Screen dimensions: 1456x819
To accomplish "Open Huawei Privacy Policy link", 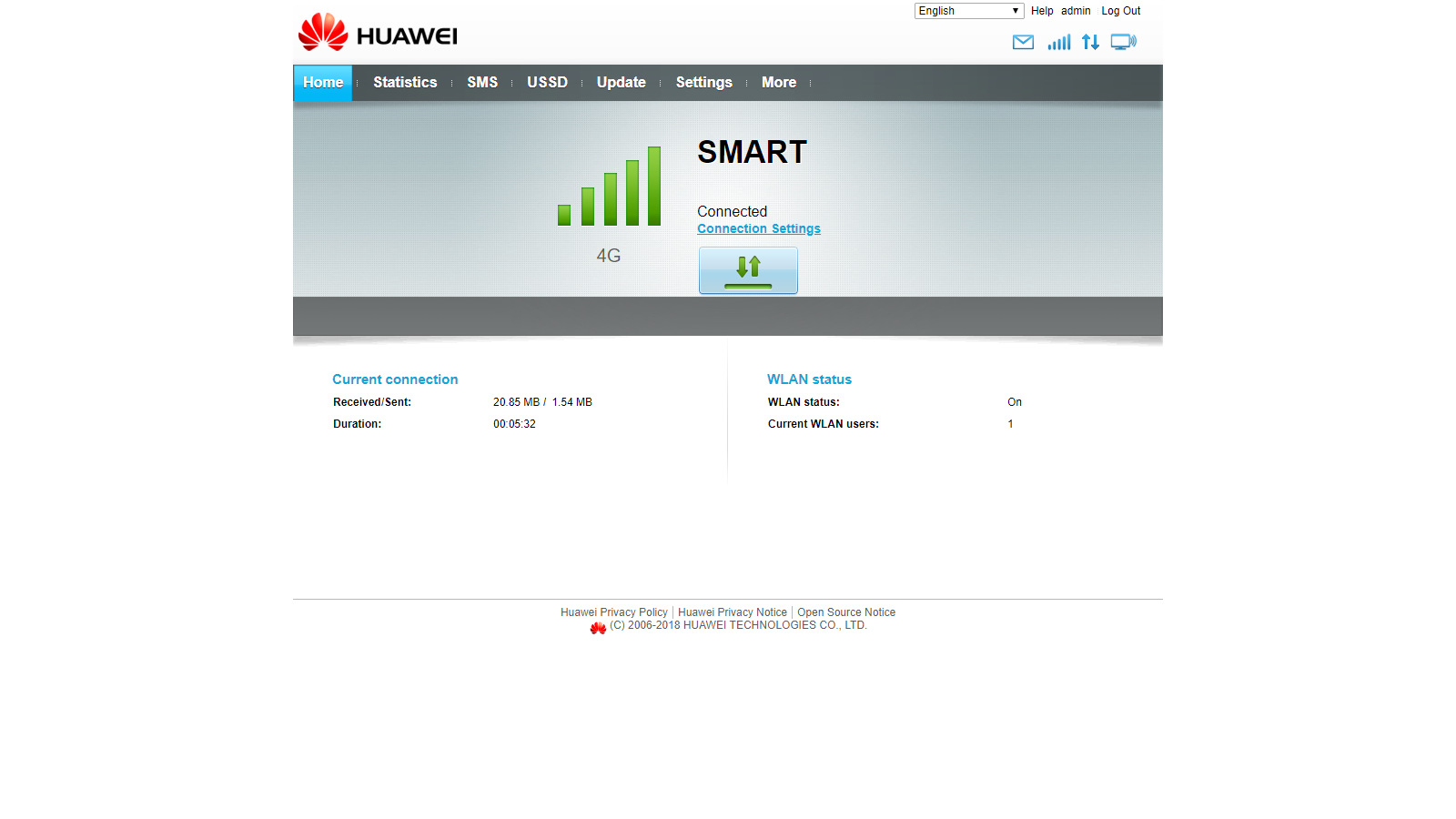I will [x=614, y=612].
